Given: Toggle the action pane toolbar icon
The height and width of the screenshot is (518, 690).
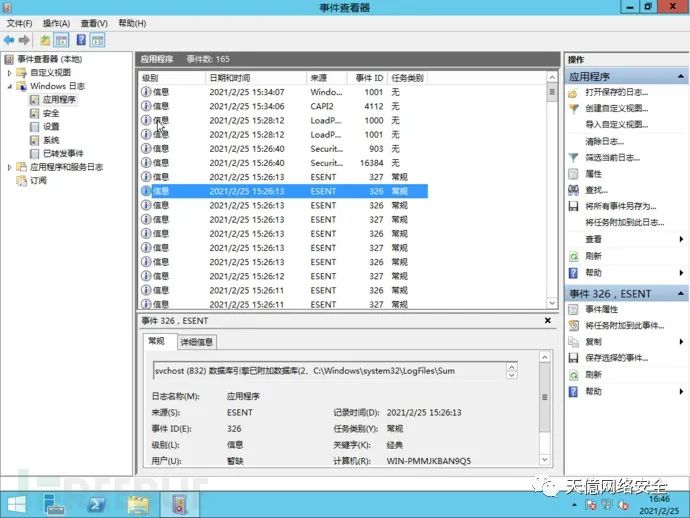Looking at the screenshot, I should tap(97, 40).
